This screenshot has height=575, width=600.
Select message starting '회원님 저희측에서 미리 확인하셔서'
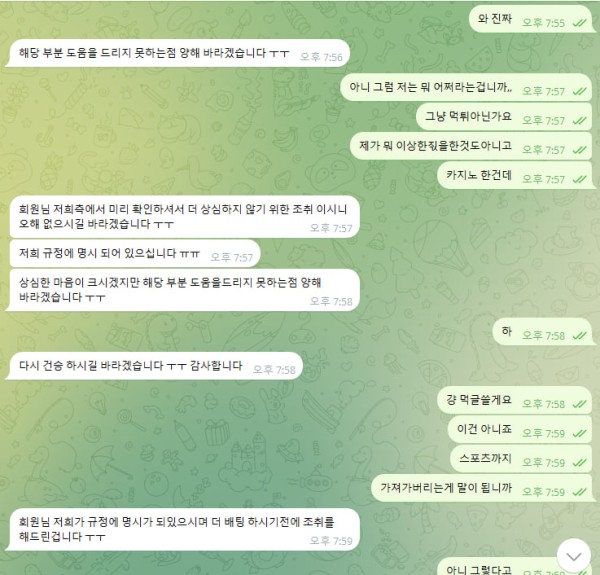click(x=185, y=217)
